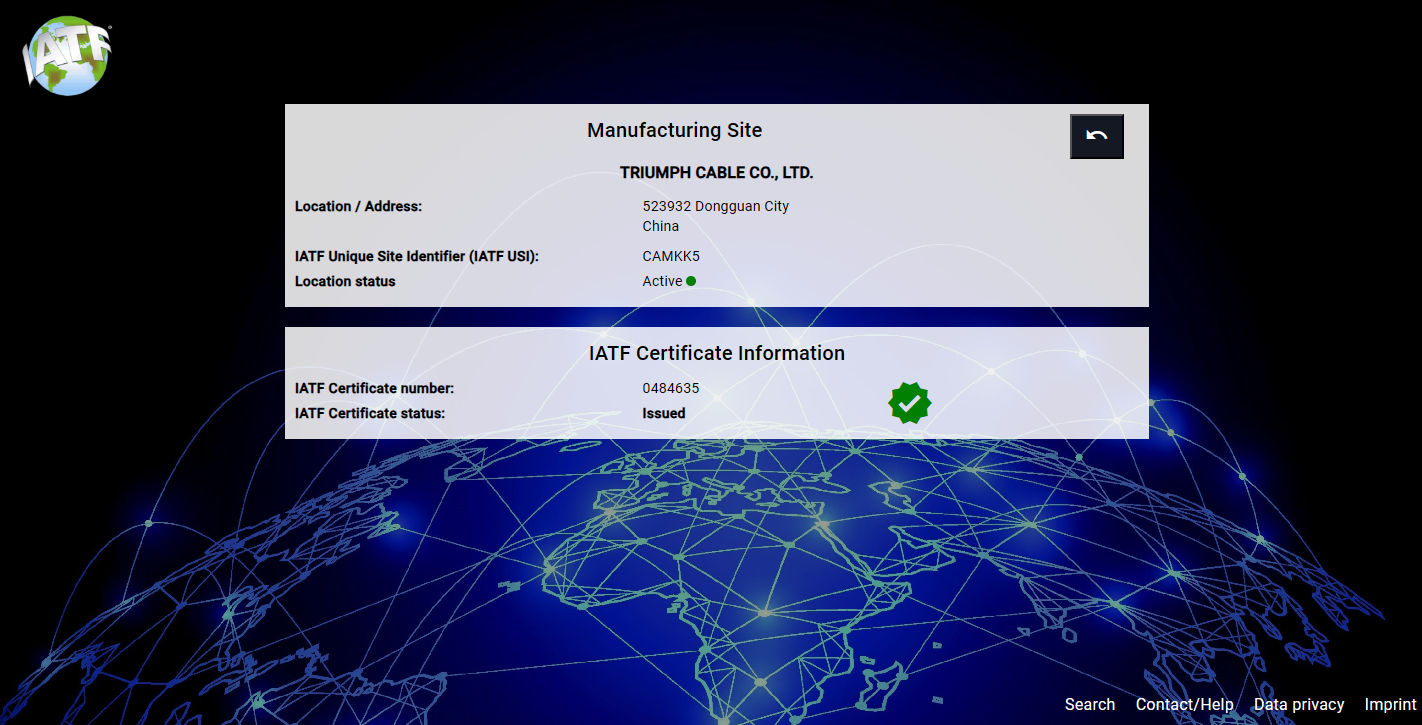
Task: Click the Active location status text
Action: (662, 281)
